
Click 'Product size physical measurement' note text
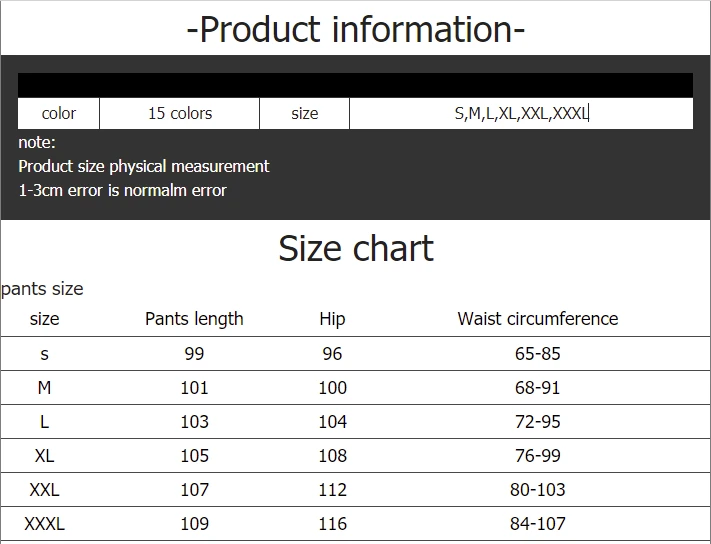[x=144, y=166]
